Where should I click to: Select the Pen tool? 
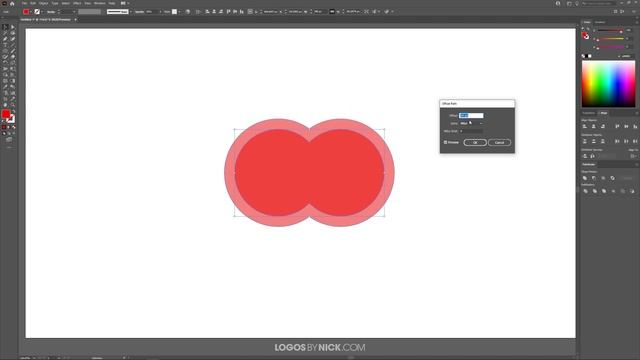pyautogui.click(x=5, y=38)
